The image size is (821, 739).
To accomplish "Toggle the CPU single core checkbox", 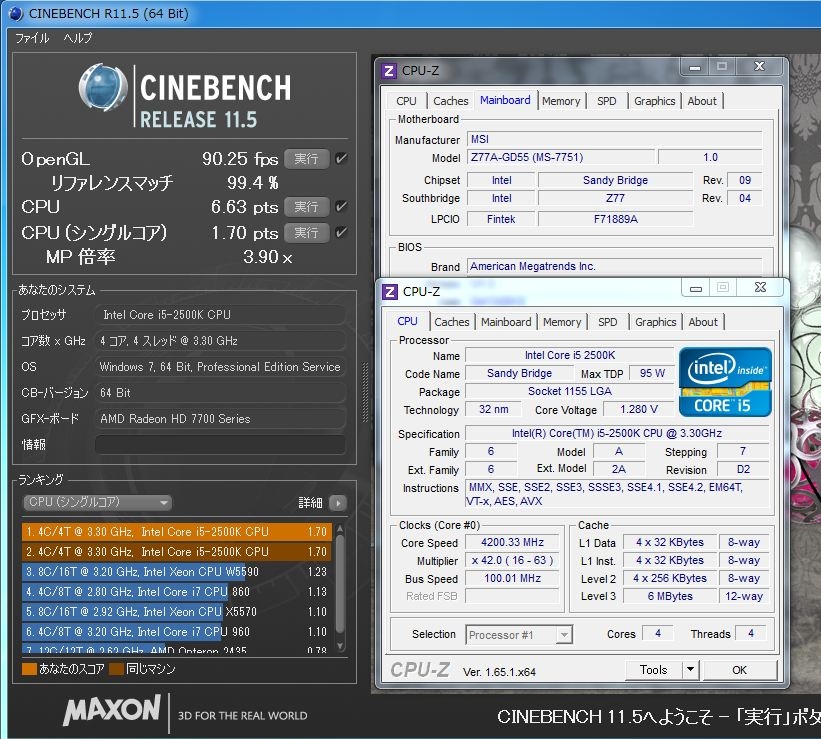I will [x=341, y=232].
